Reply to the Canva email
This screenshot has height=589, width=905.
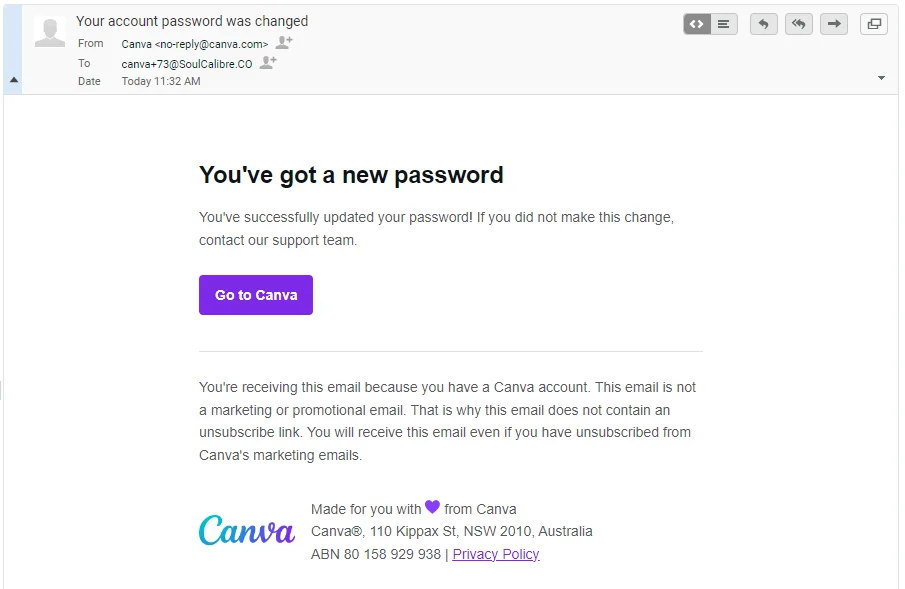tap(764, 24)
